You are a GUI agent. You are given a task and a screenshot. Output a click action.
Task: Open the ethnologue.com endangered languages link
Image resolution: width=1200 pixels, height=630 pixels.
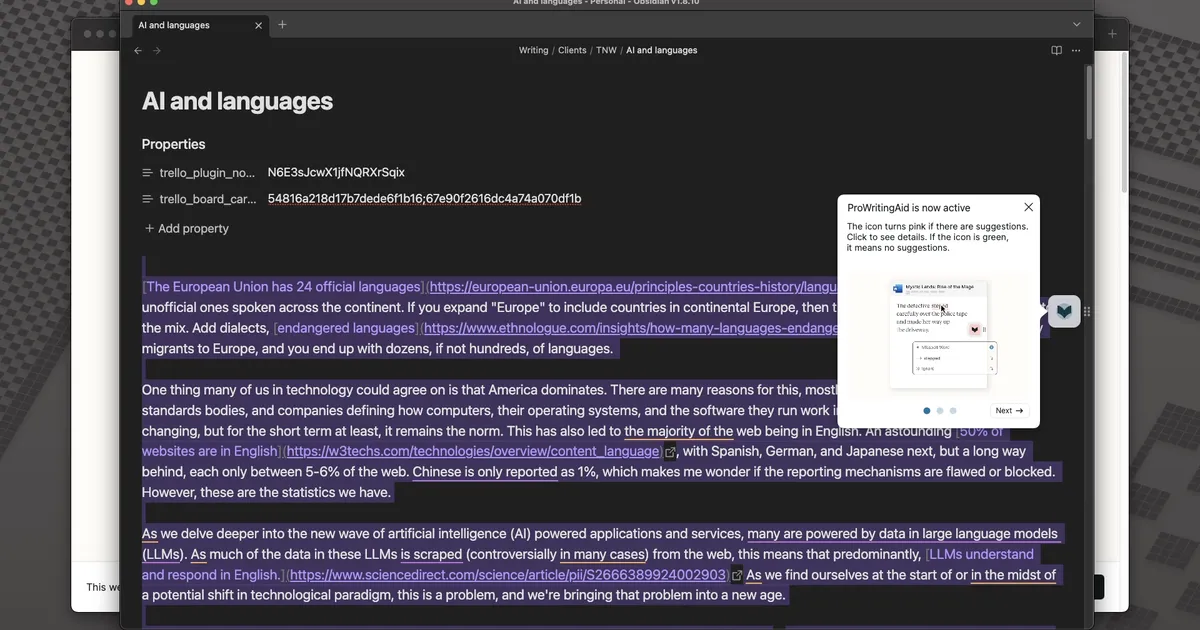tap(630, 328)
